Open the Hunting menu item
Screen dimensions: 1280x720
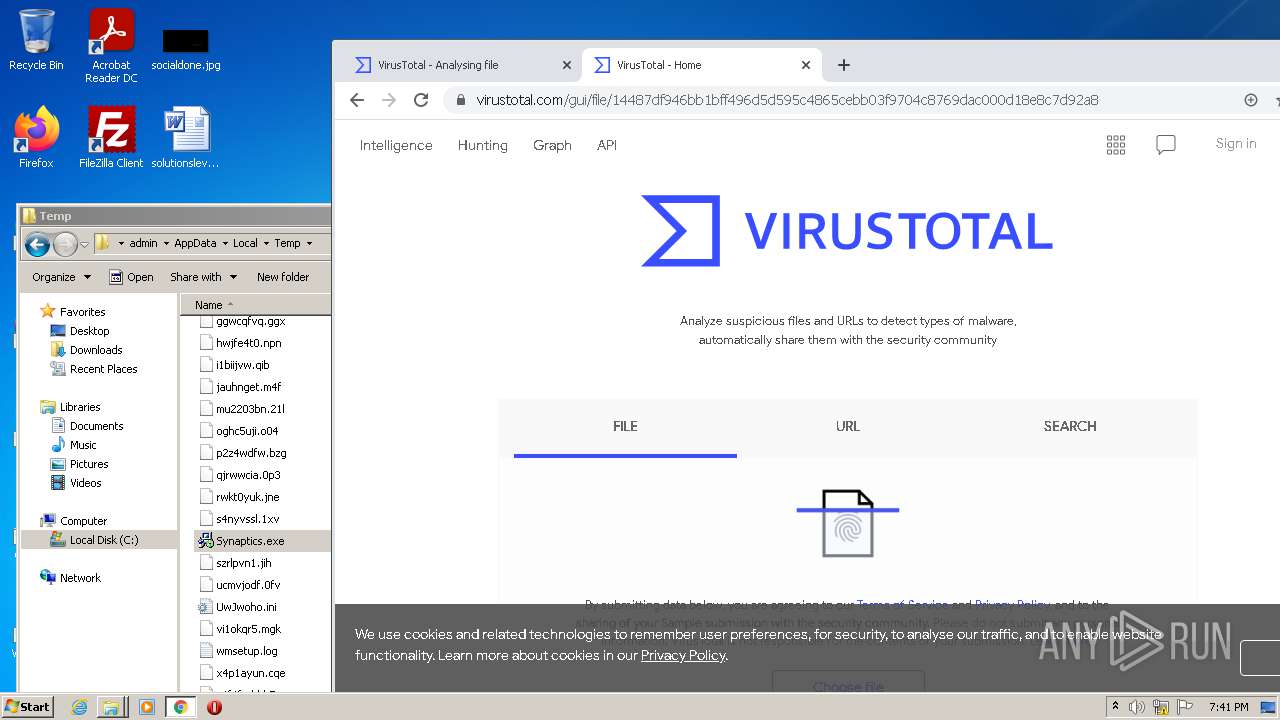coord(483,145)
